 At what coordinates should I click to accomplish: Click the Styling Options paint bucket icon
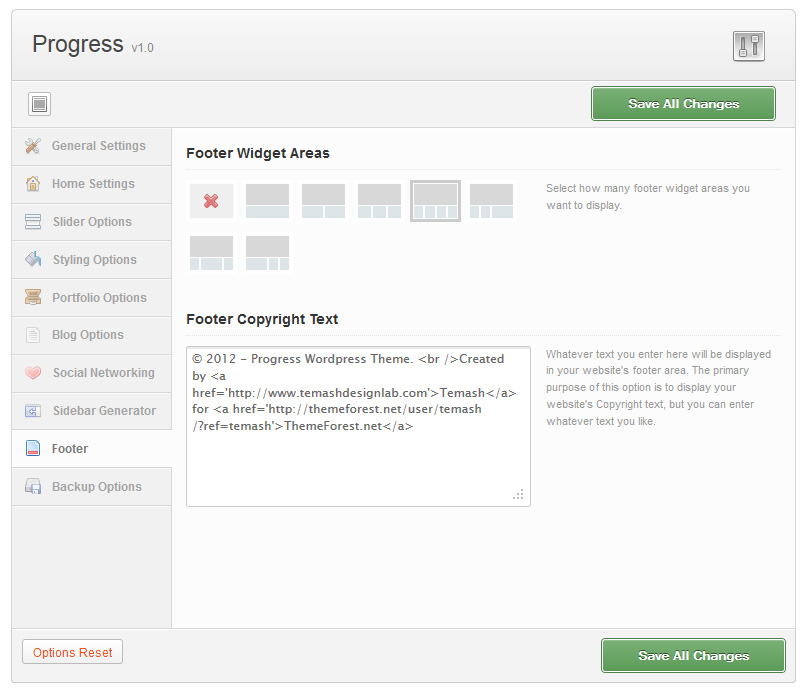click(x=33, y=259)
